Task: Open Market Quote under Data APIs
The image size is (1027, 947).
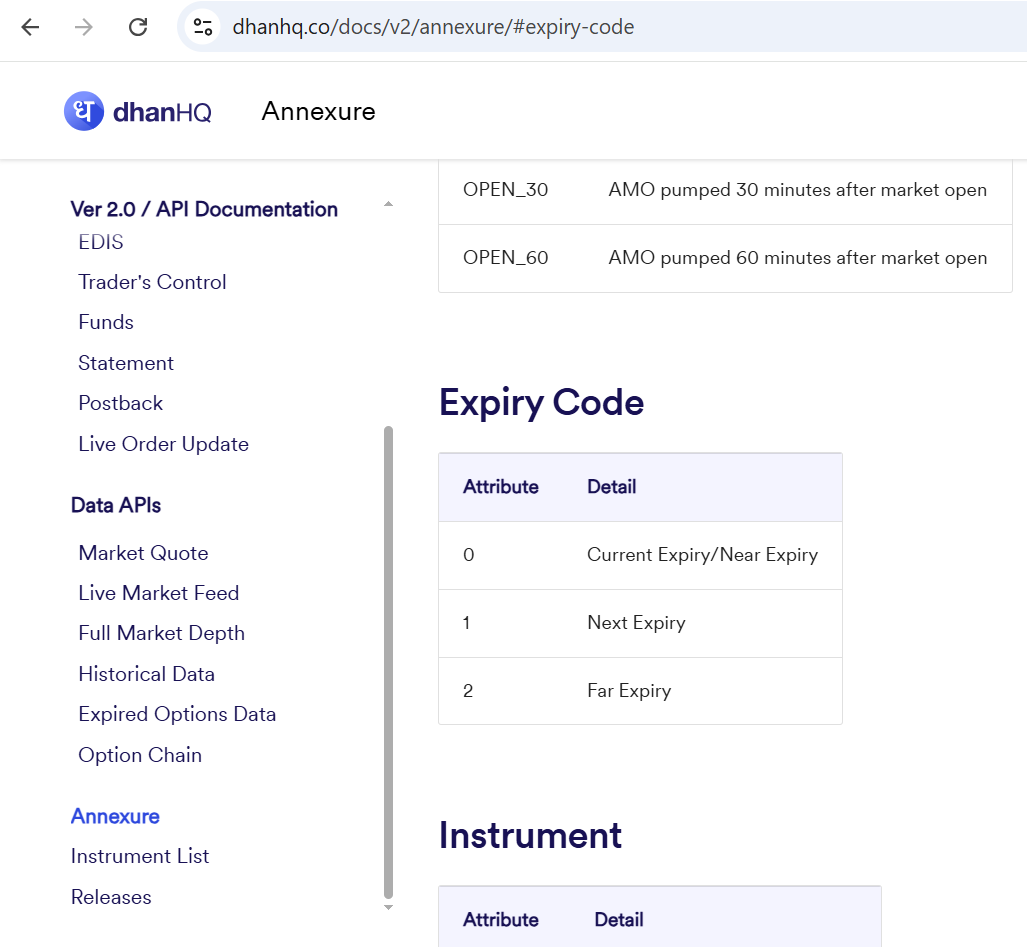Action: pos(143,553)
